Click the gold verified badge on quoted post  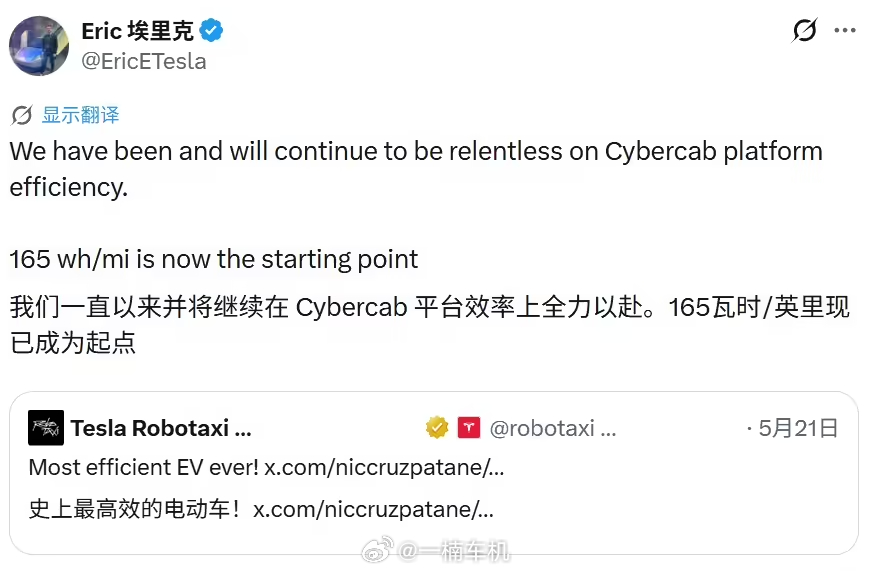437,428
